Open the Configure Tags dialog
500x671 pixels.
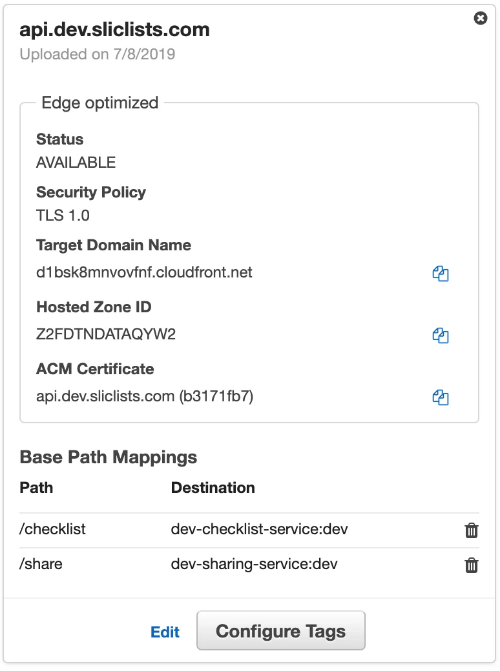tap(281, 631)
